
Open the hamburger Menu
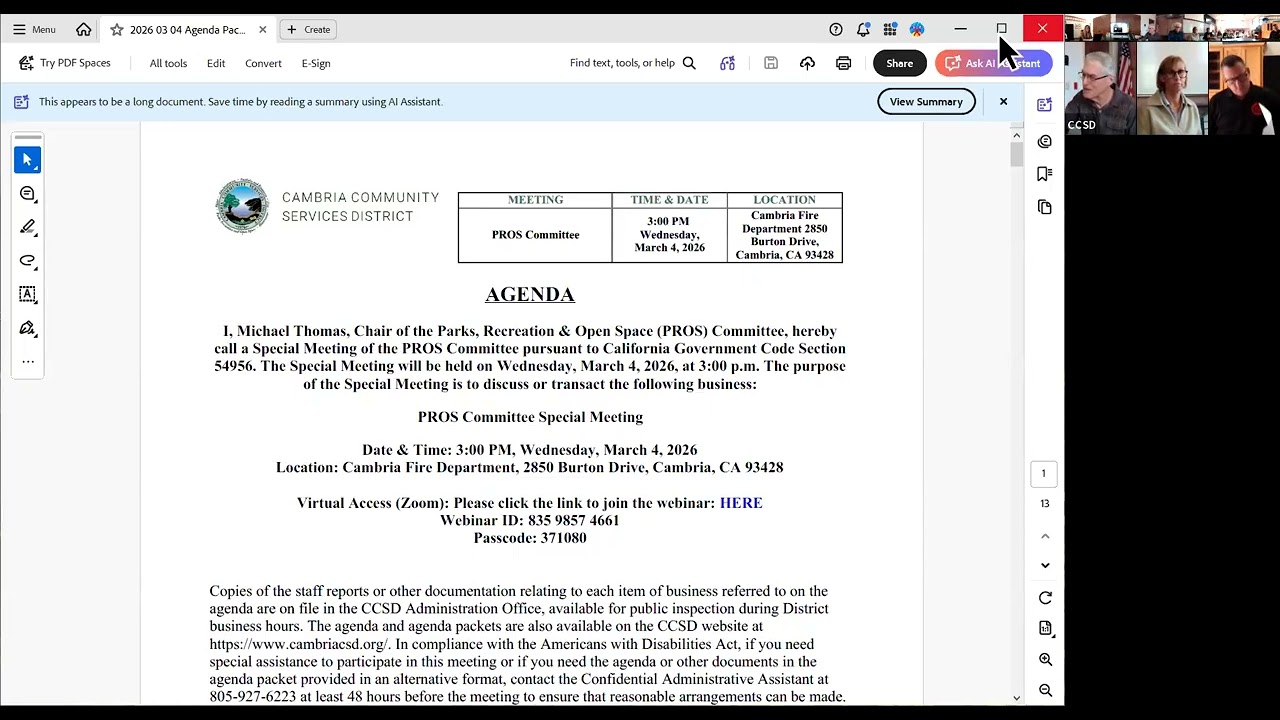click(x=34, y=29)
